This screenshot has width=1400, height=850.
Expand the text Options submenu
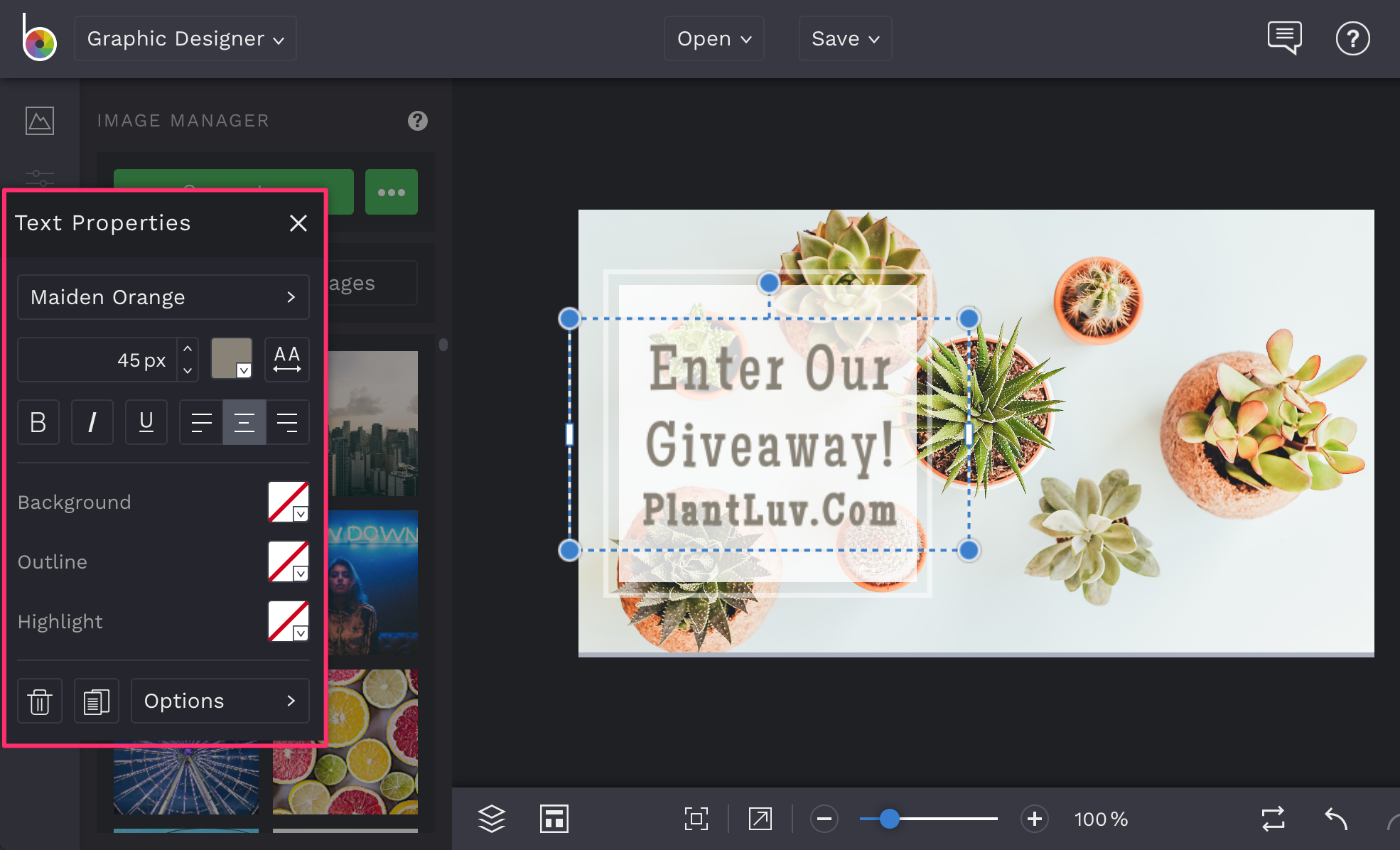point(220,701)
